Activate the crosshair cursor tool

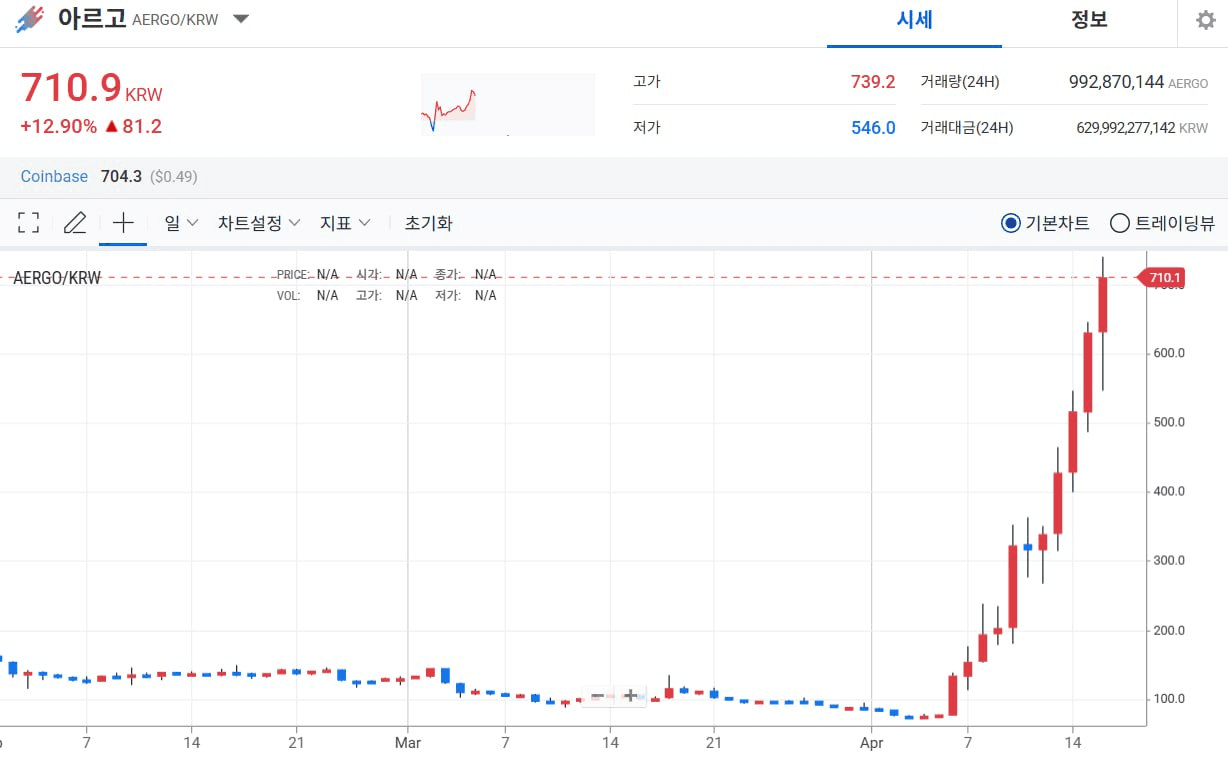click(x=123, y=223)
